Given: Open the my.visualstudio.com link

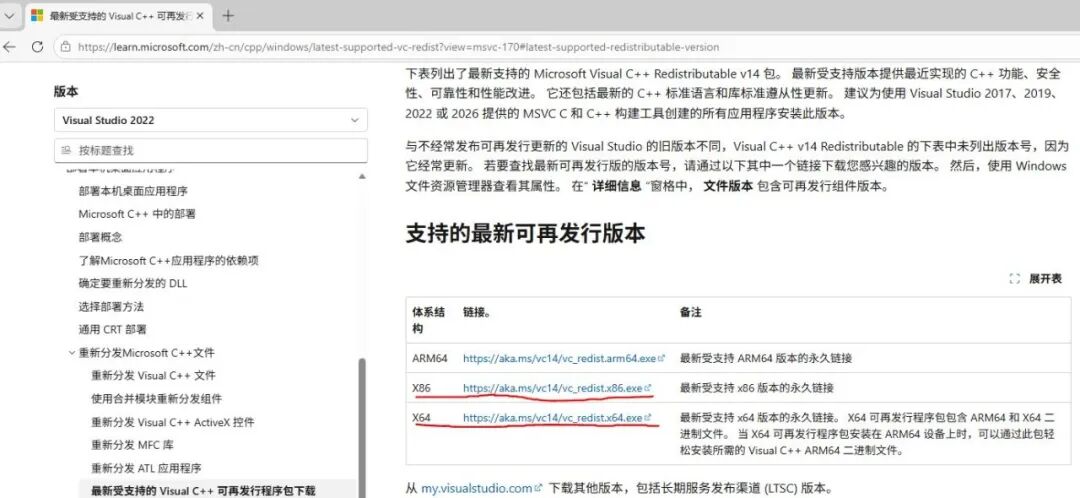Looking at the screenshot, I should coord(481,488).
